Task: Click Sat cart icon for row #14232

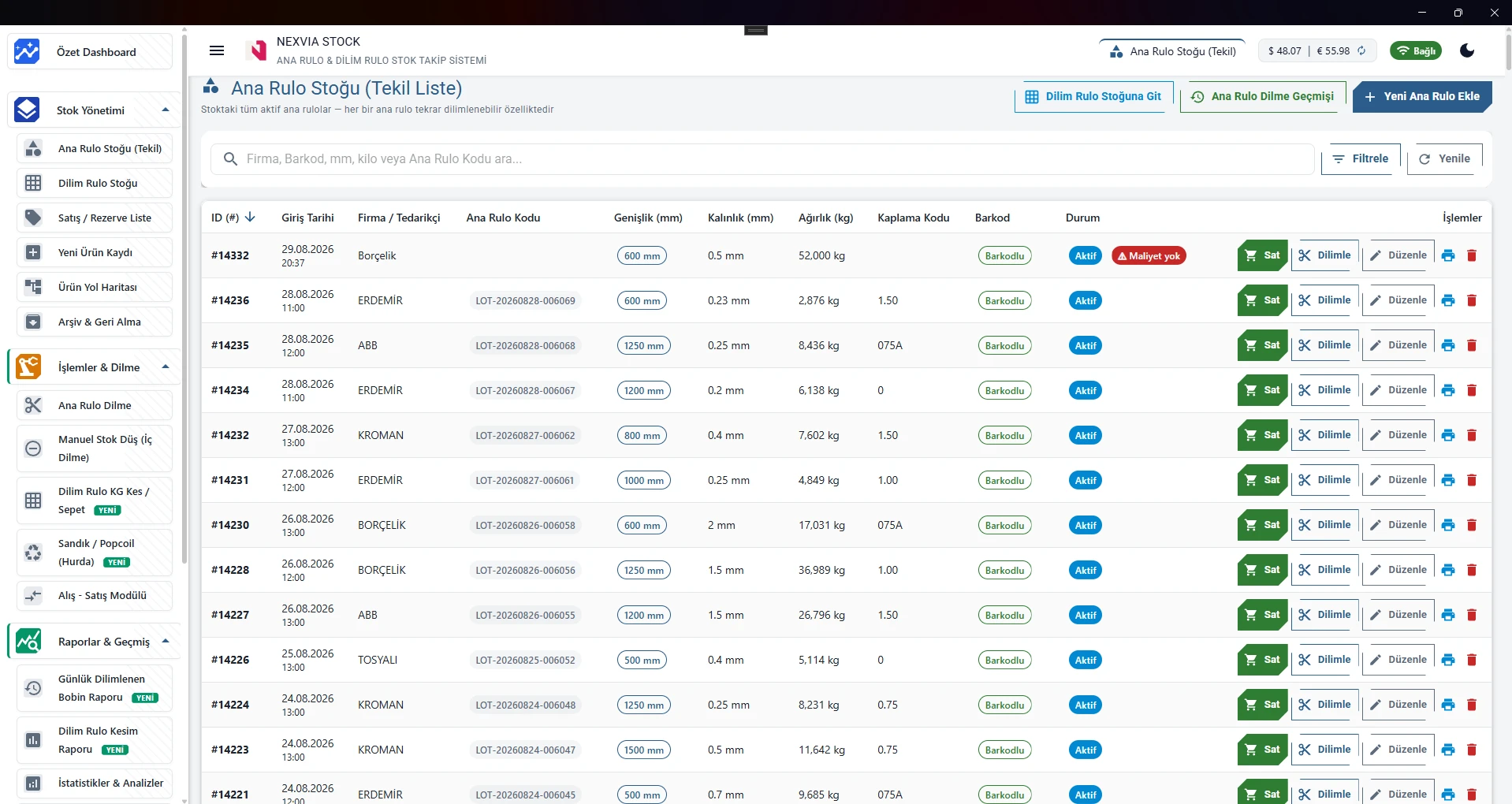Action: pyautogui.click(x=1251, y=435)
